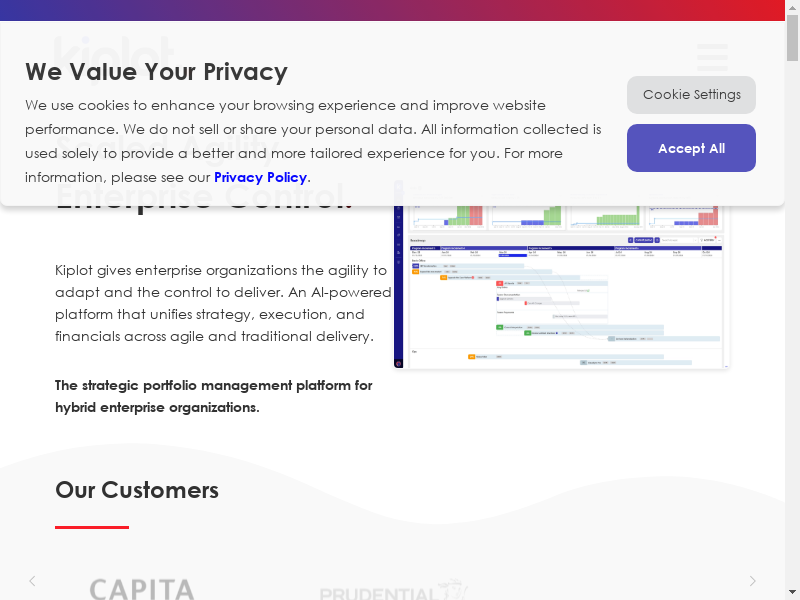Click the Our Customers heading
800x600 pixels.
(x=137, y=490)
